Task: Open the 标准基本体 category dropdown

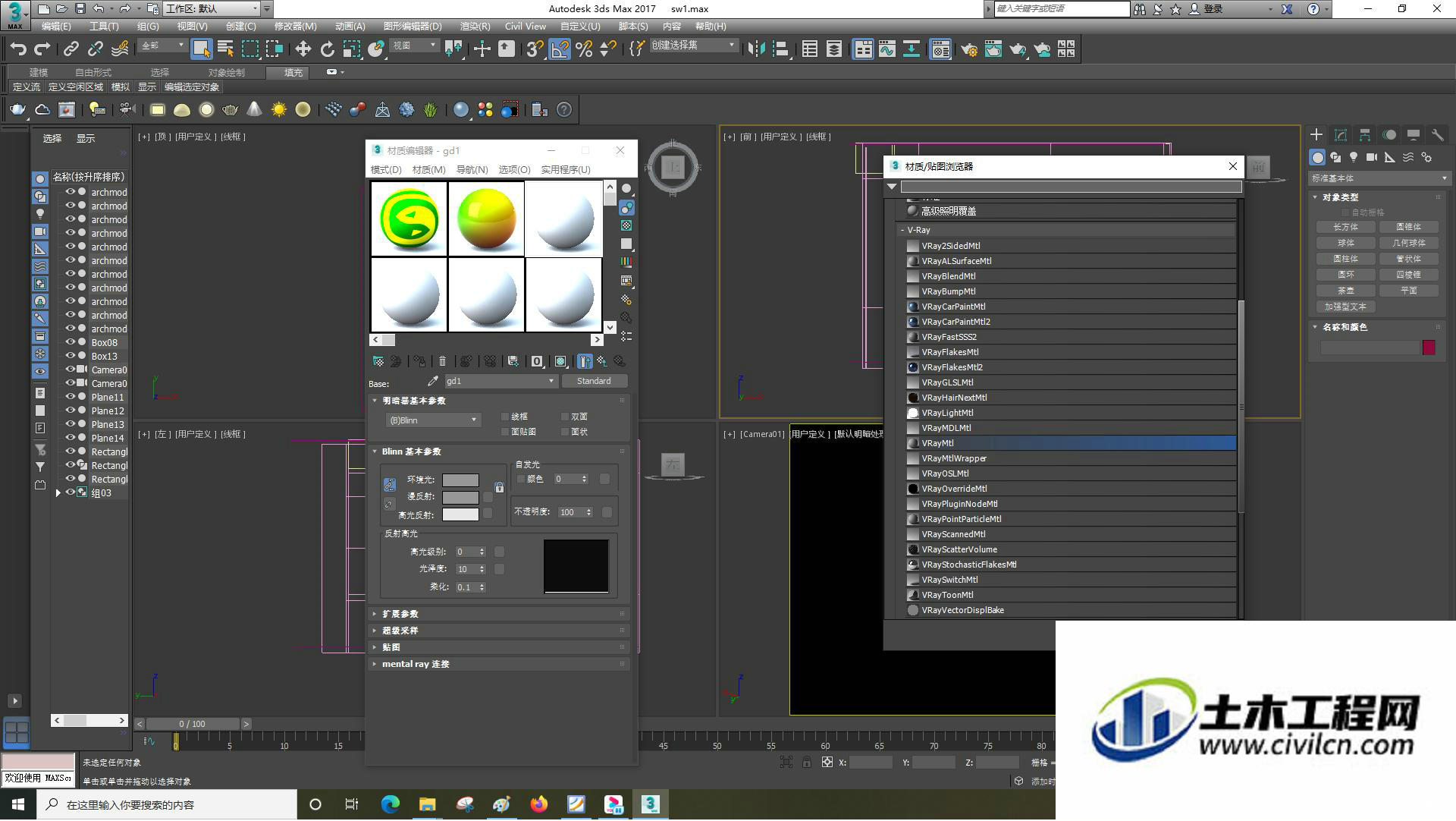Action: point(1379,179)
